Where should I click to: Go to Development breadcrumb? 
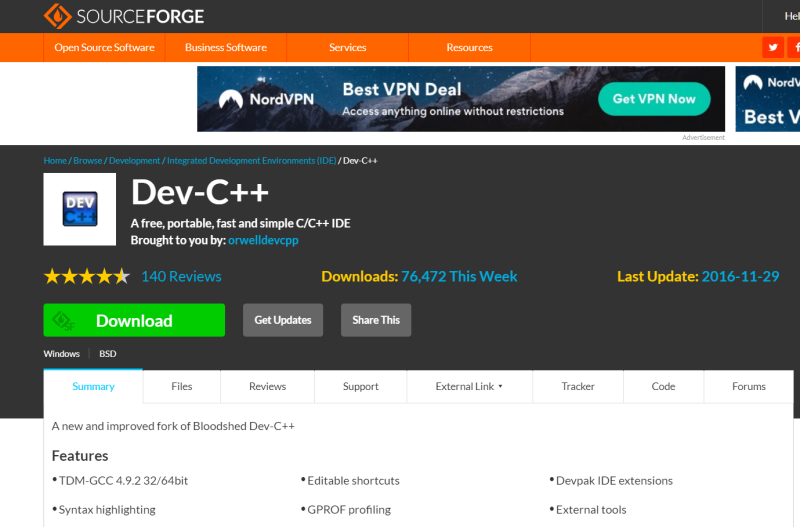pyautogui.click(x=135, y=161)
